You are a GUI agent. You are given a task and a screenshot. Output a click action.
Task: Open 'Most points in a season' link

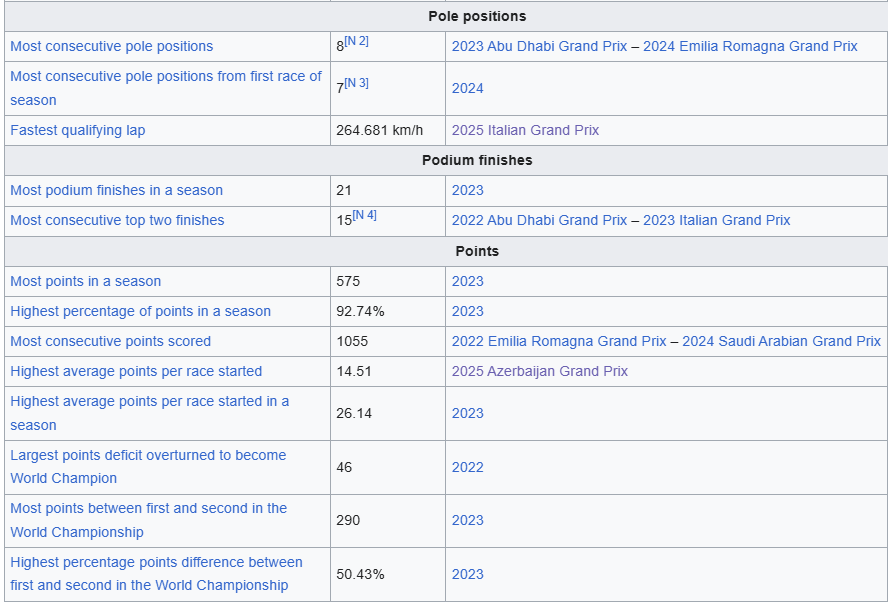[x=86, y=281]
